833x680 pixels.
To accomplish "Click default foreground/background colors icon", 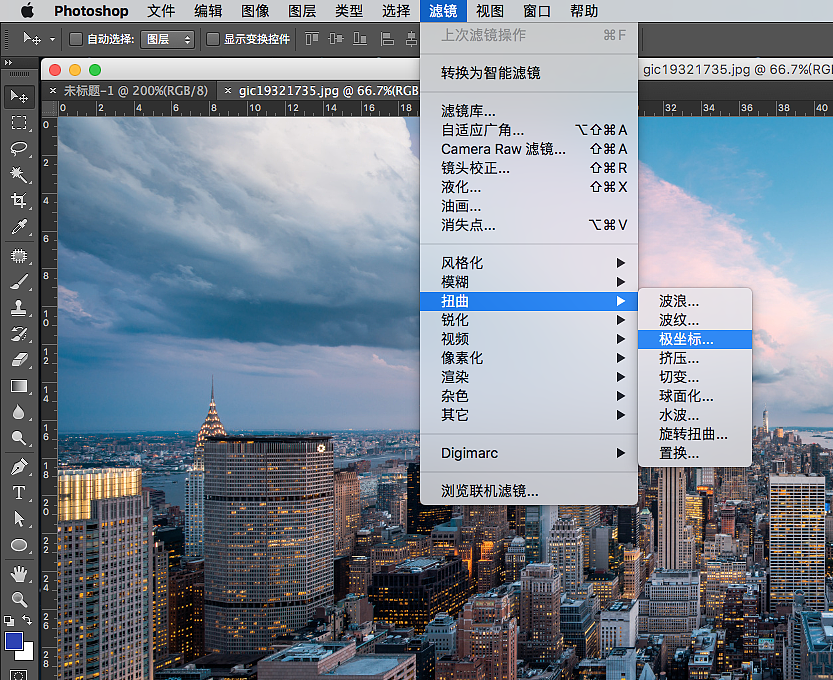I will coord(9,620).
